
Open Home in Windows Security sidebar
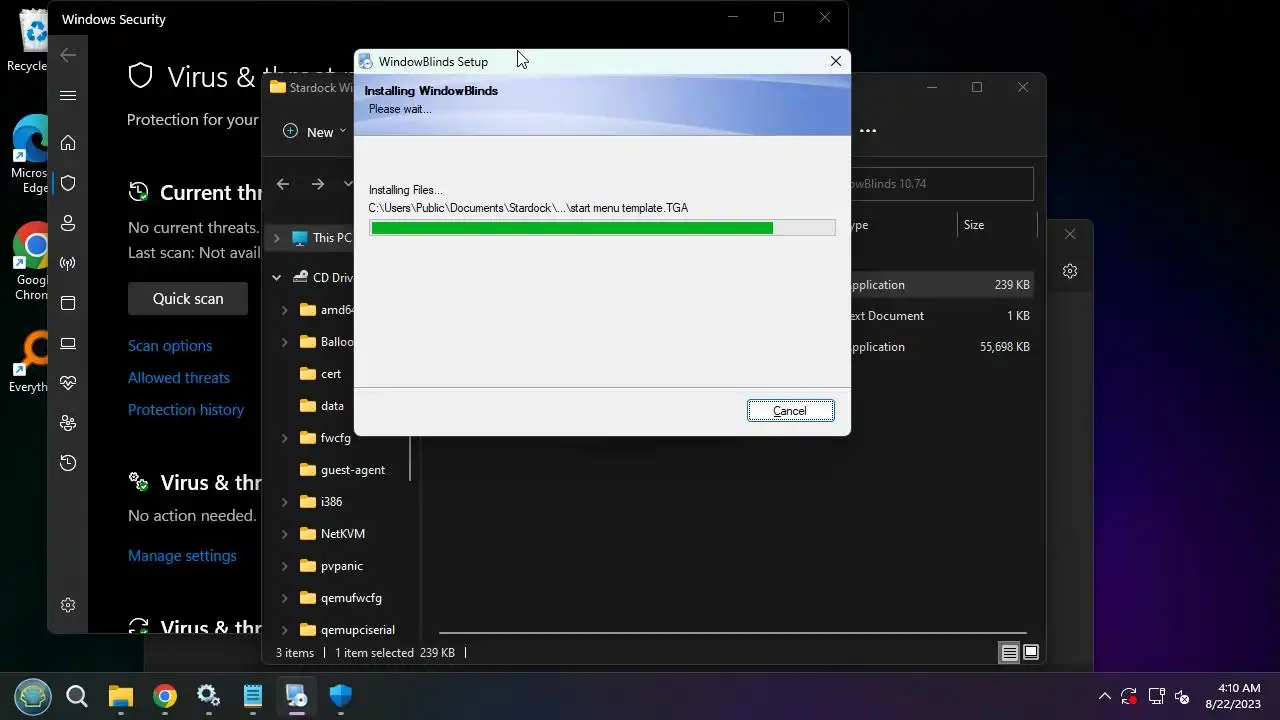tap(68, 143)
